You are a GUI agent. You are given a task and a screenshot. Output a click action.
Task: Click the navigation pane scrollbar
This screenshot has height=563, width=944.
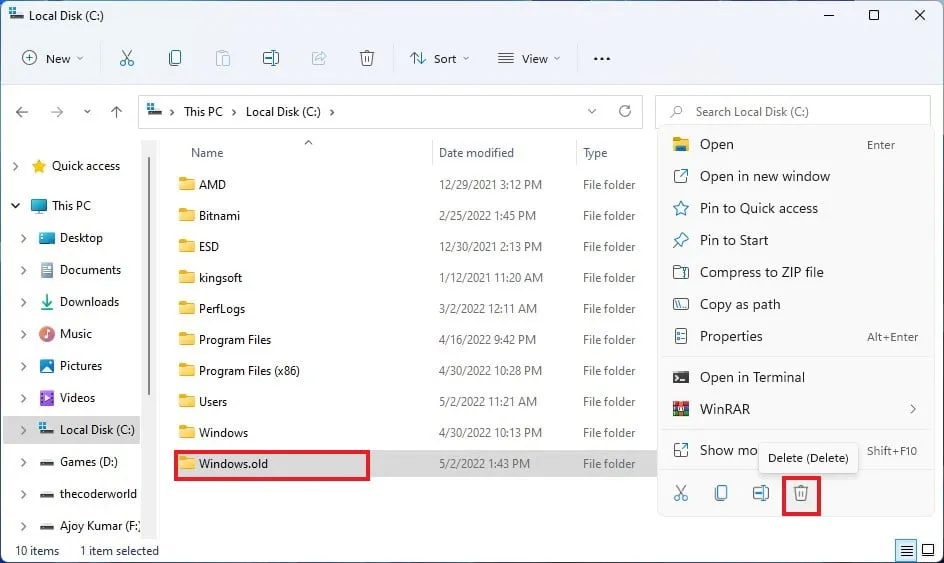point(149,277)
